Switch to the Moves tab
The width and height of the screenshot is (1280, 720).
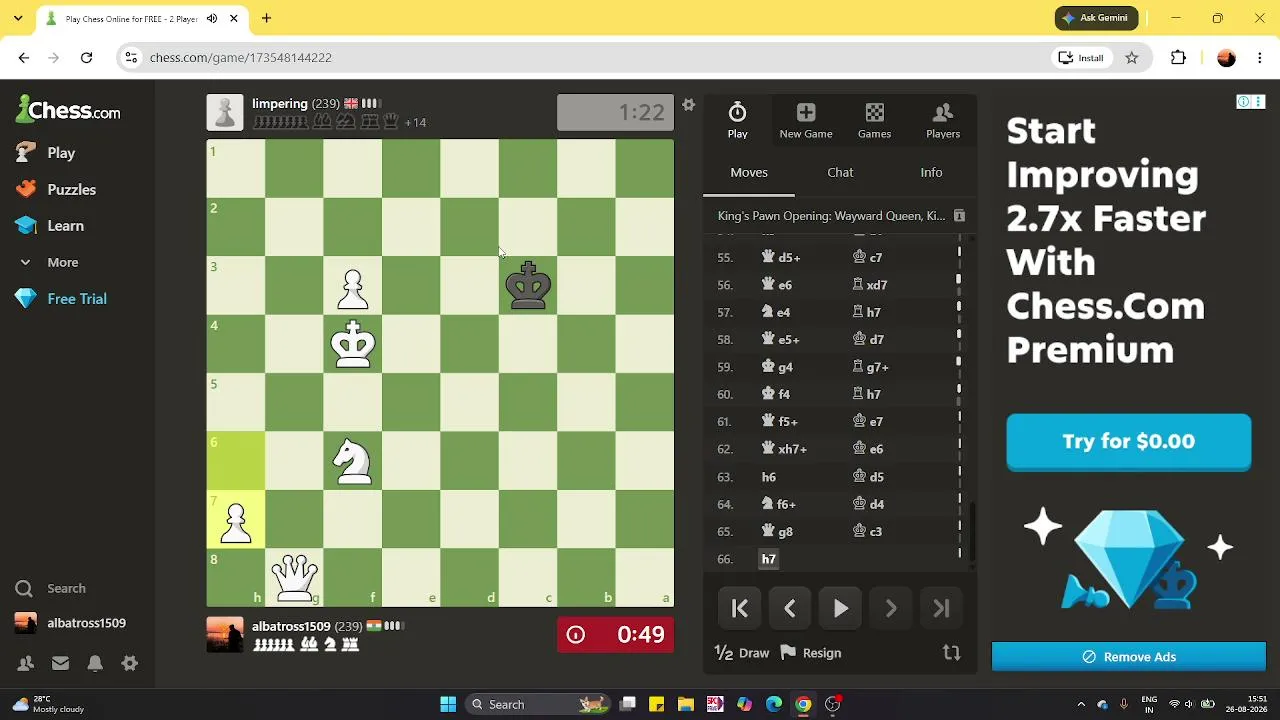749,172
